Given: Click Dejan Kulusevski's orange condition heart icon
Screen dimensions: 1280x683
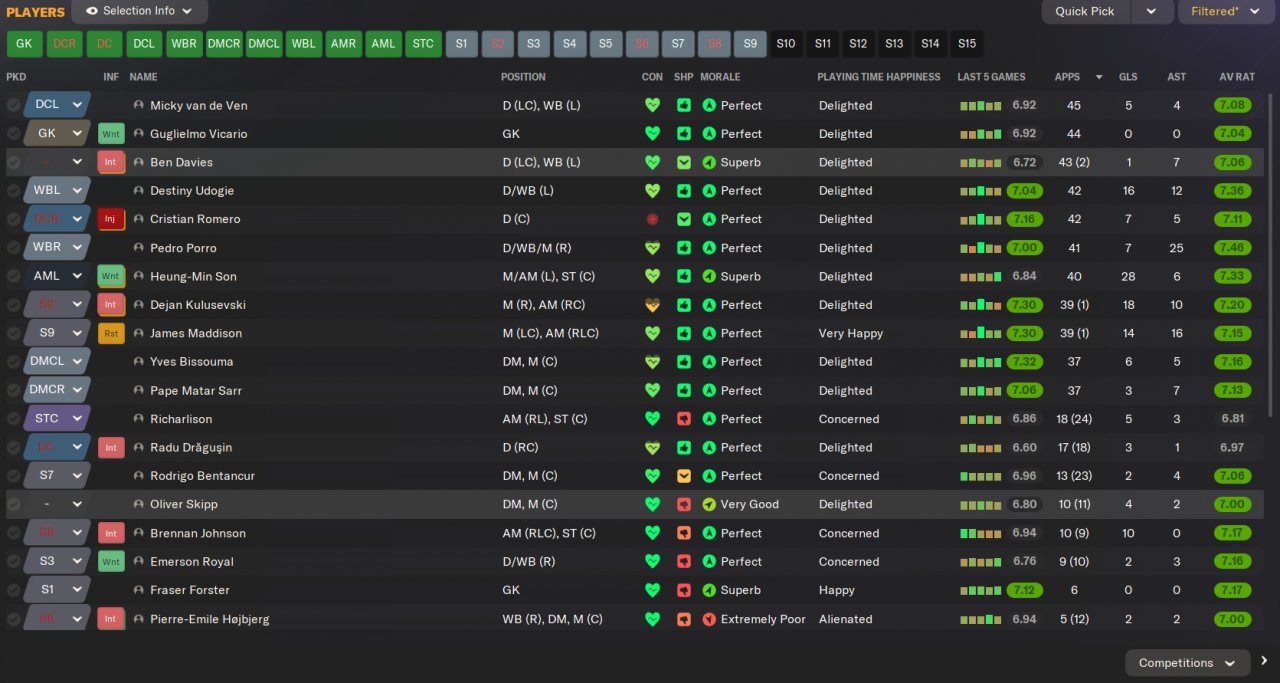Looking at the screenshot, I should 652,305.
